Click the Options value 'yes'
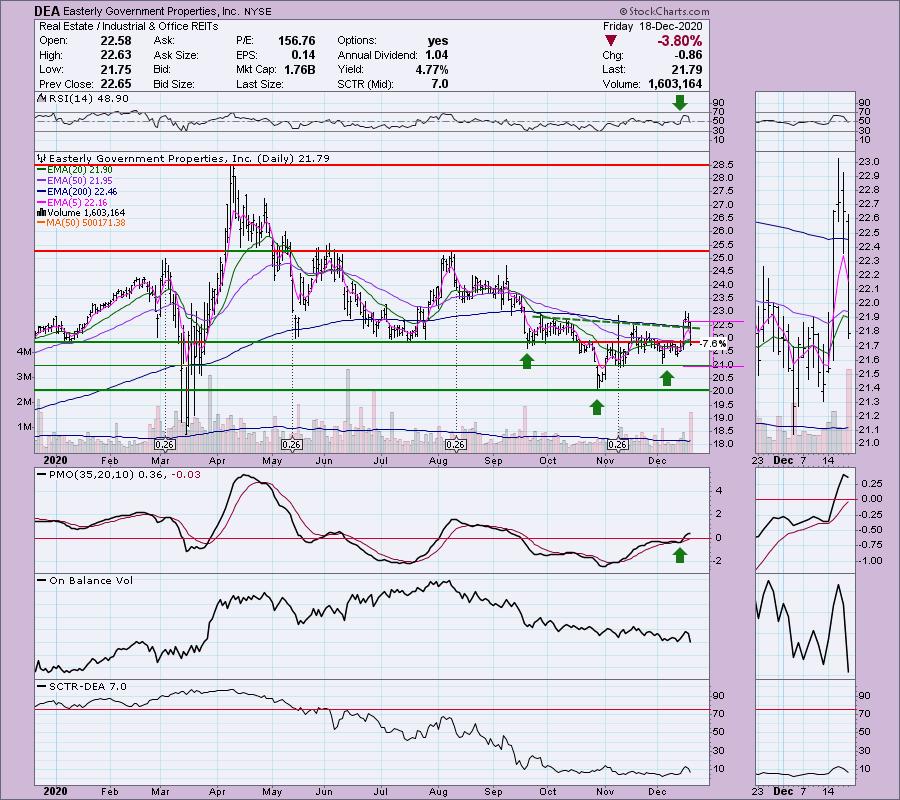Screen dimensions: 900x800 tap(438, 41)
